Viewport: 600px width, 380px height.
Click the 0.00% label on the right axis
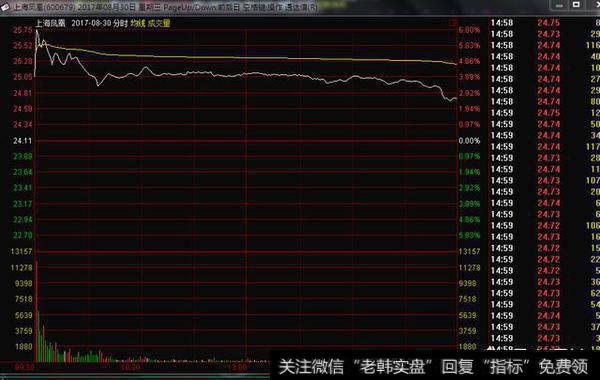click(469, 141)
